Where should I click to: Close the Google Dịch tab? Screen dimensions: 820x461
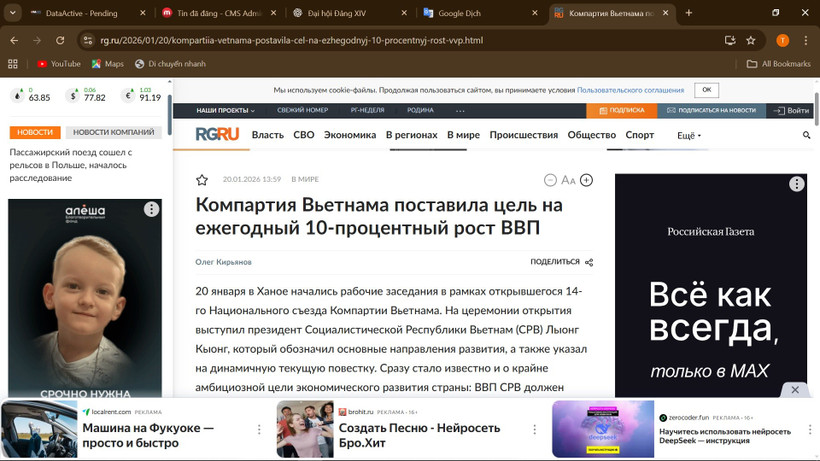click(534, 13)
